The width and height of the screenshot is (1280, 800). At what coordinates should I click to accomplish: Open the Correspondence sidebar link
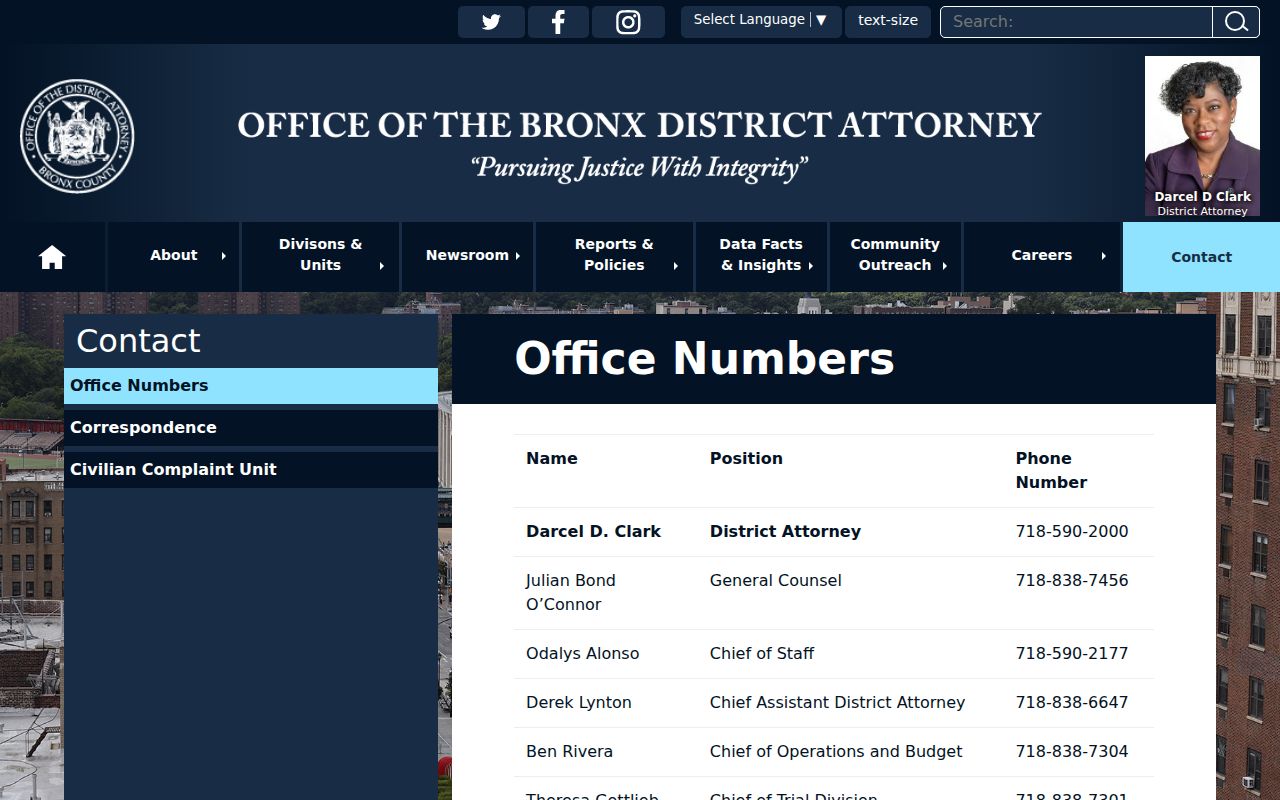[x=251, y=428]
